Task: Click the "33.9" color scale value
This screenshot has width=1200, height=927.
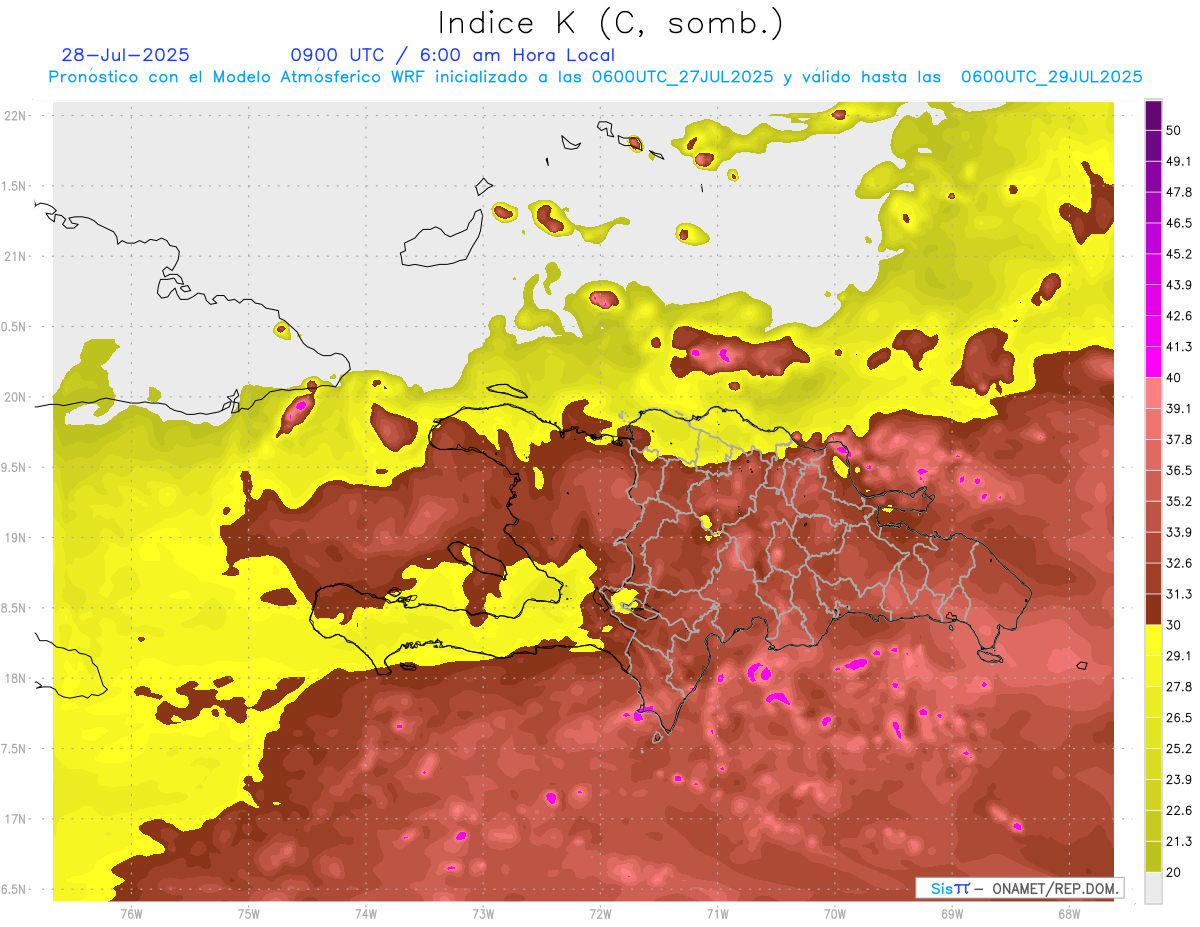Action: click(1178, 532)
